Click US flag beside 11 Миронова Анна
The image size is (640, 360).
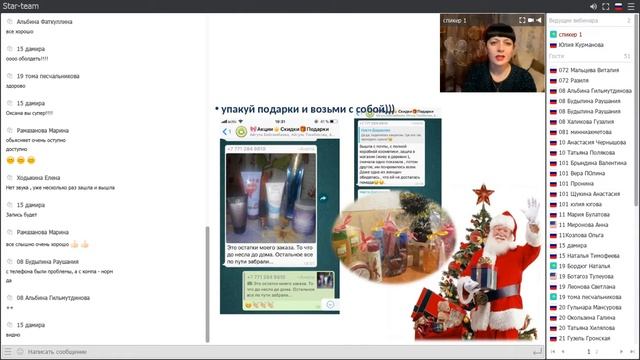click(553, 224)
